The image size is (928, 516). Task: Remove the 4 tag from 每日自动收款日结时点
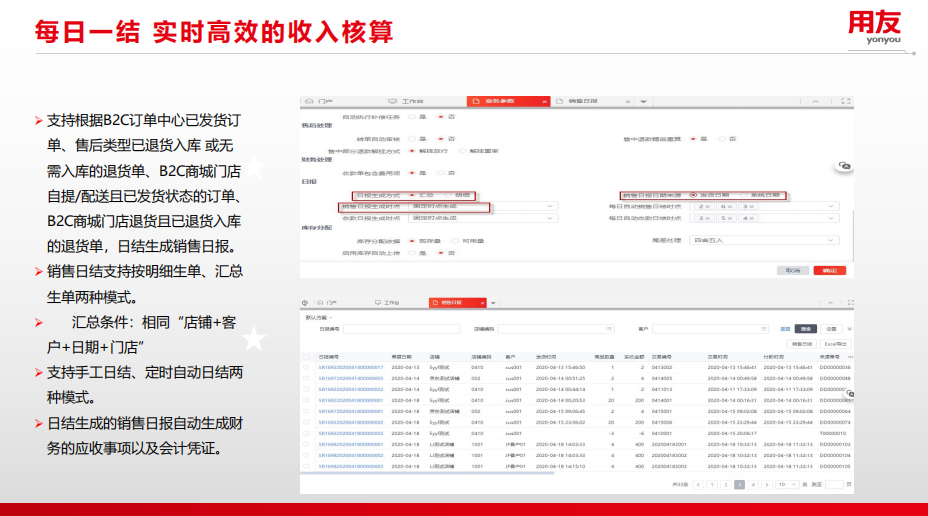click(x=752, y=218)
